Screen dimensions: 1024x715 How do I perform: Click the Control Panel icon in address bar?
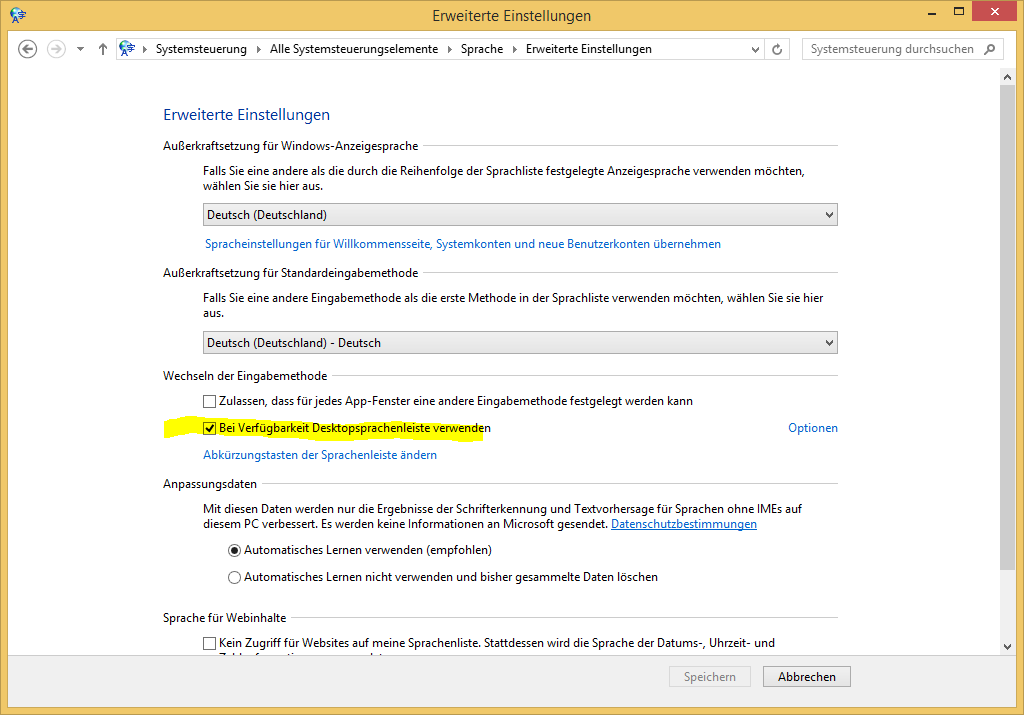tap(127, 48)
